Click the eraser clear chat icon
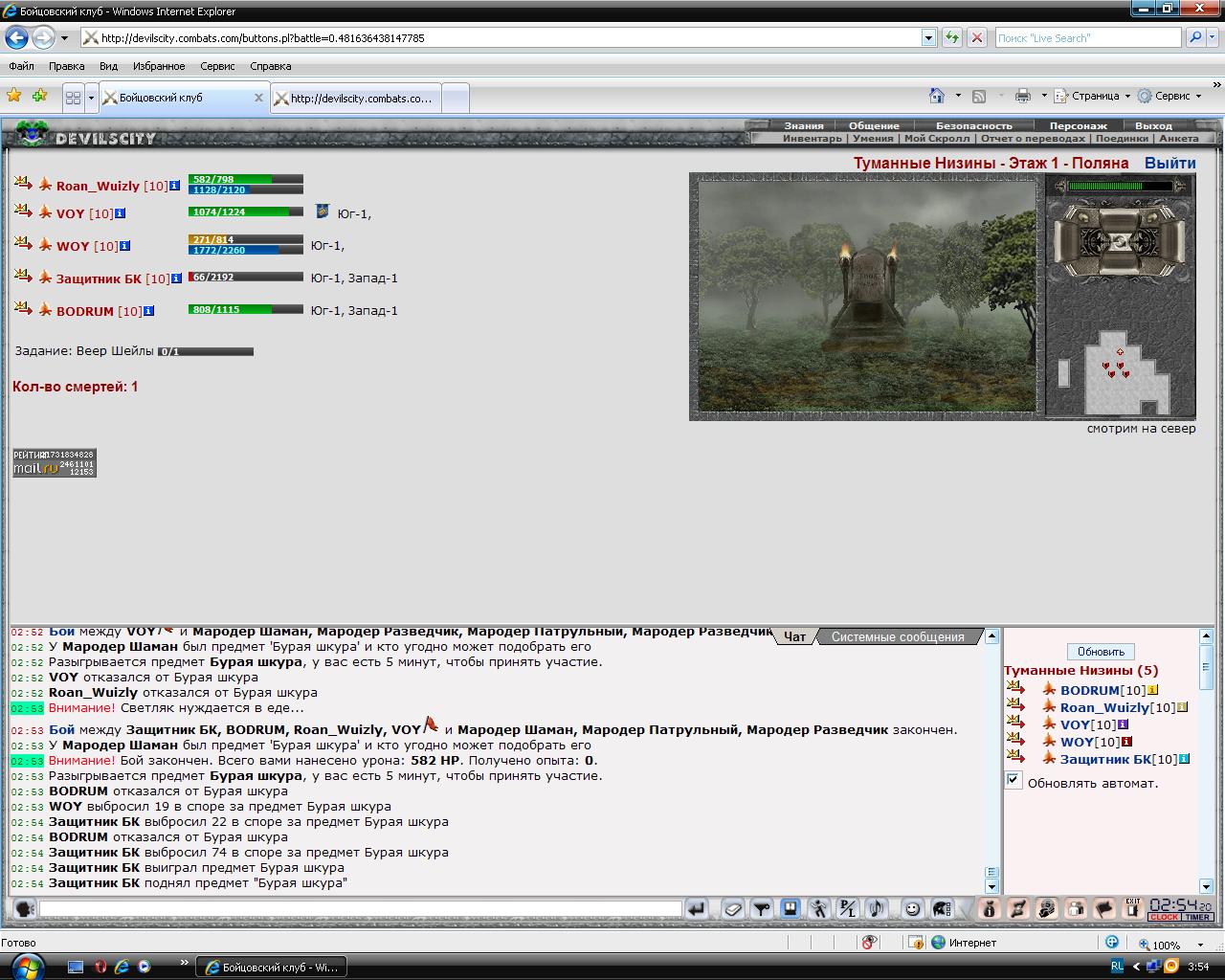The width and height of the screenshot is (1225, 980). pyautogui.click(x=733, y=909)
